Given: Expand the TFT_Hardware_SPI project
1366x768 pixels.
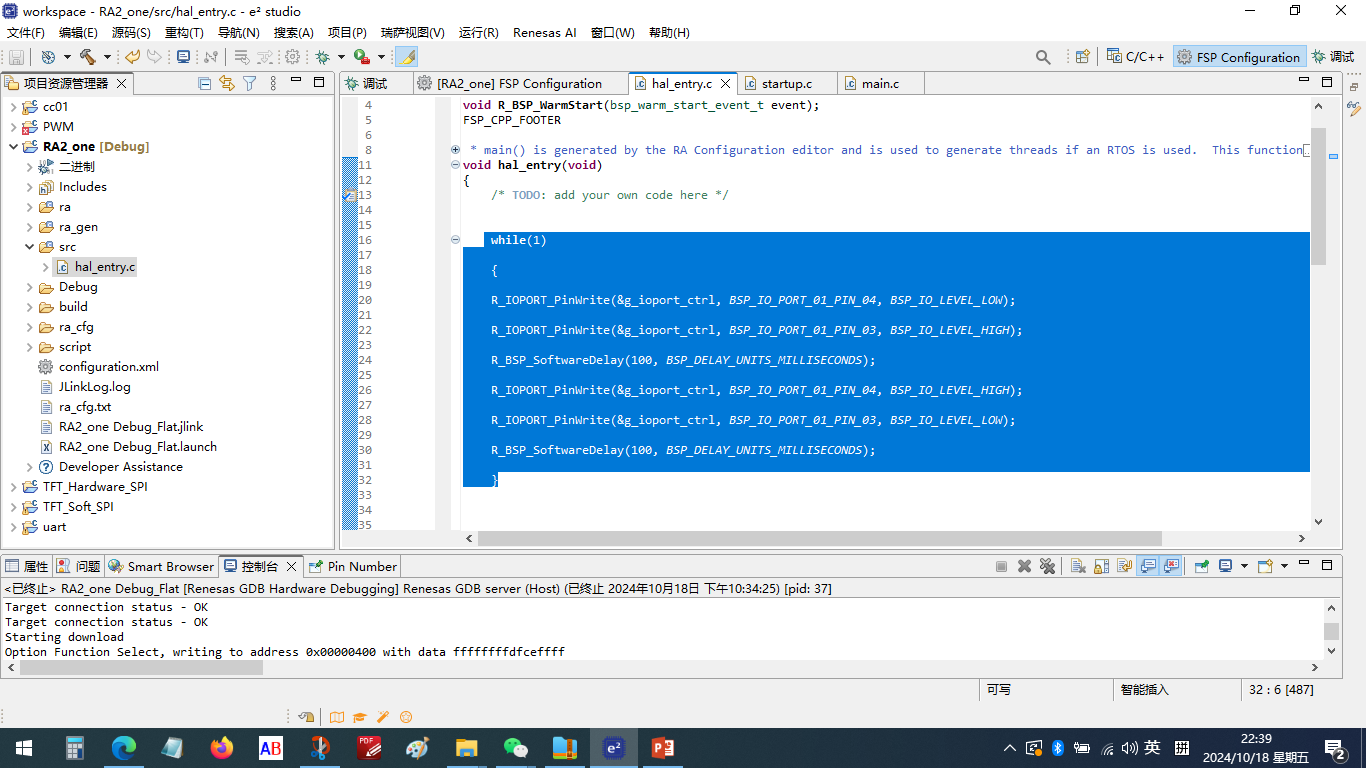Looking at the screenshot, I should pyautogui.click(x=13, y=486).
